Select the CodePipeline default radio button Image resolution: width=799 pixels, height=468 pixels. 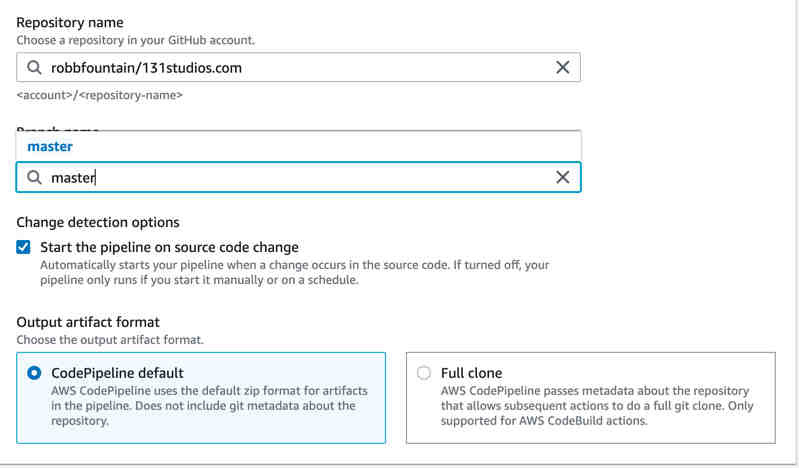pos(34,373)
